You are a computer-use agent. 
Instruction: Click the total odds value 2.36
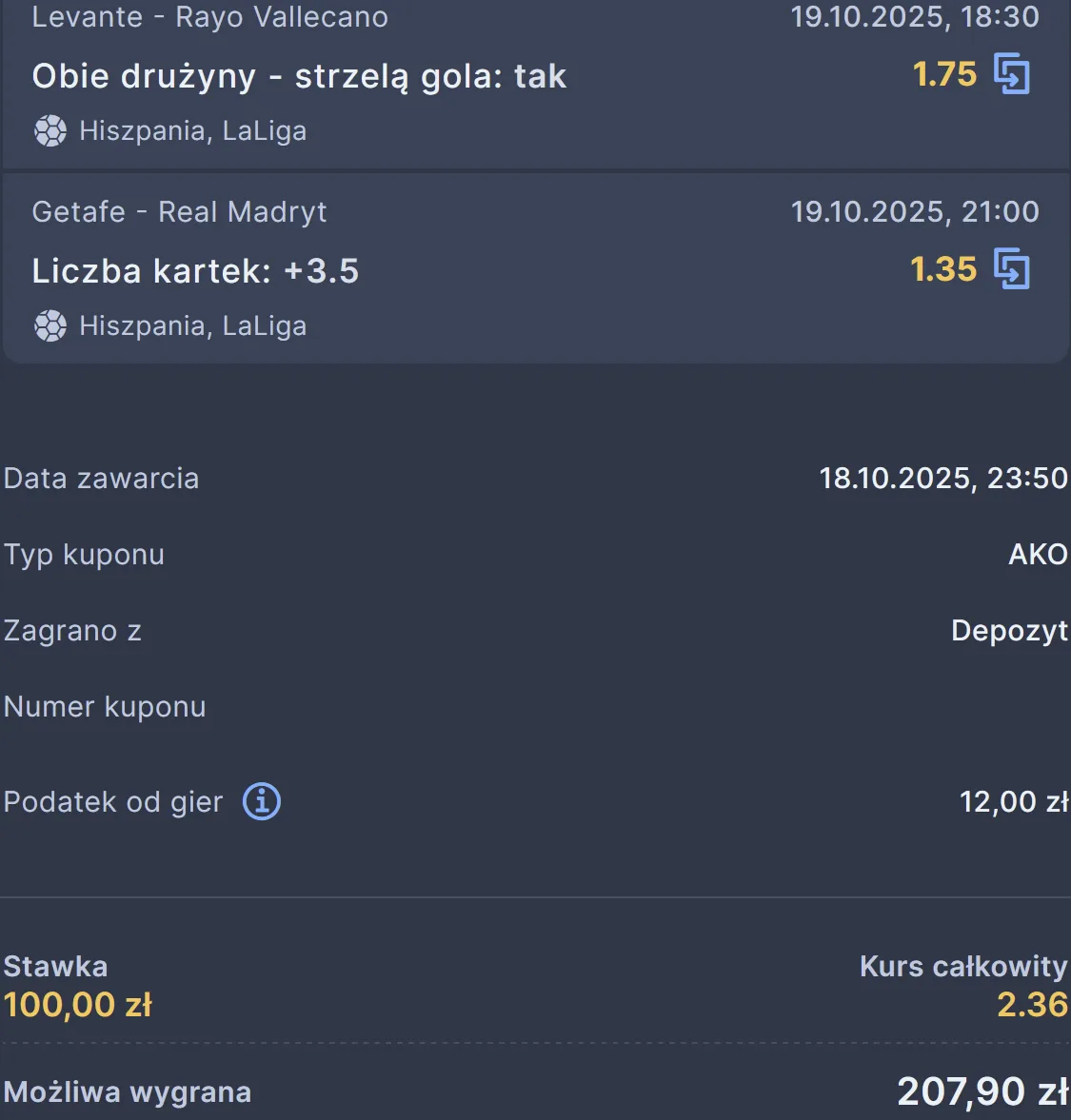click(1032, 1005)
